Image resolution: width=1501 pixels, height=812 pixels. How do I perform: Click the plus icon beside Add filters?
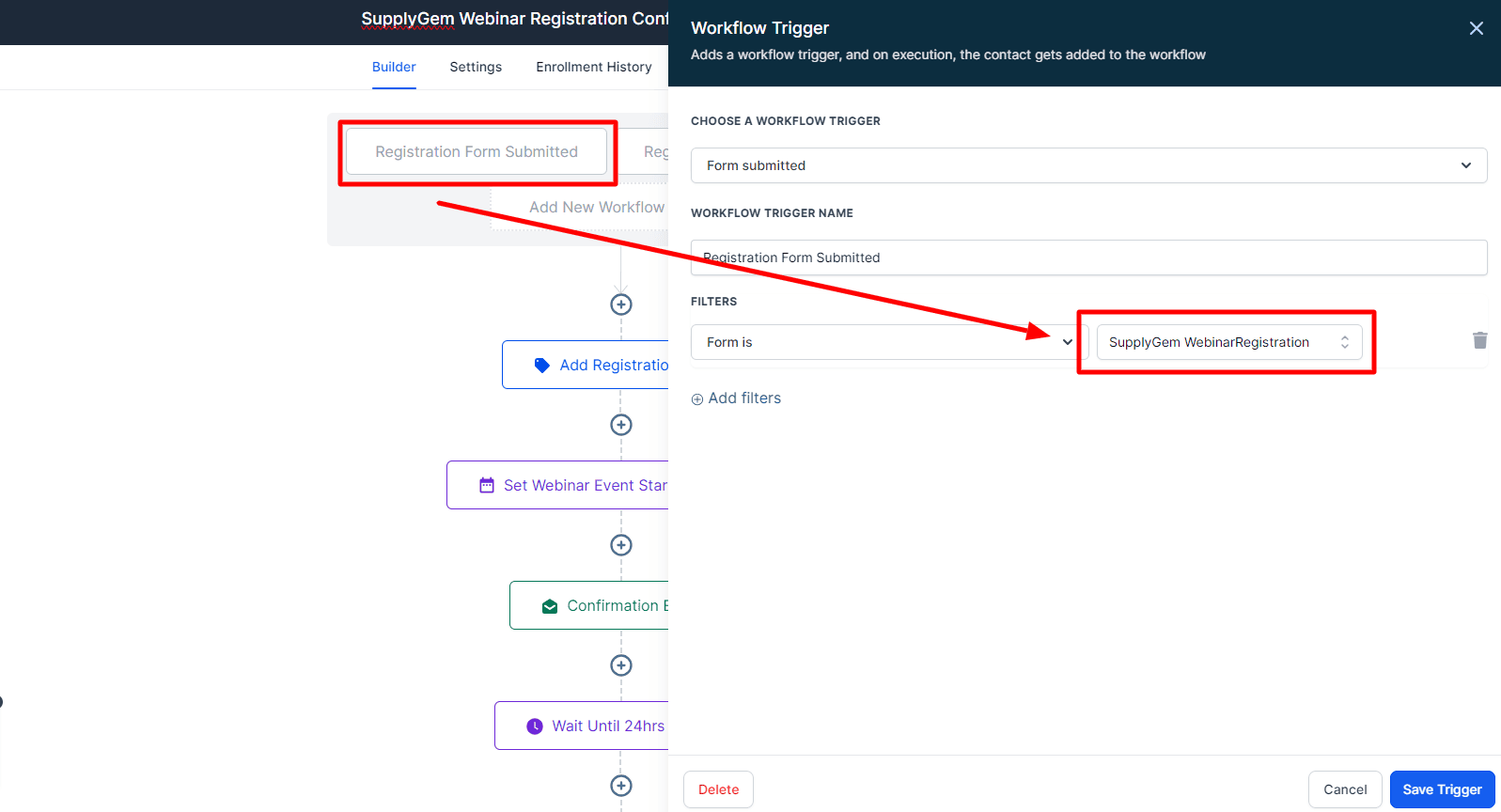(x=697, y=399)
